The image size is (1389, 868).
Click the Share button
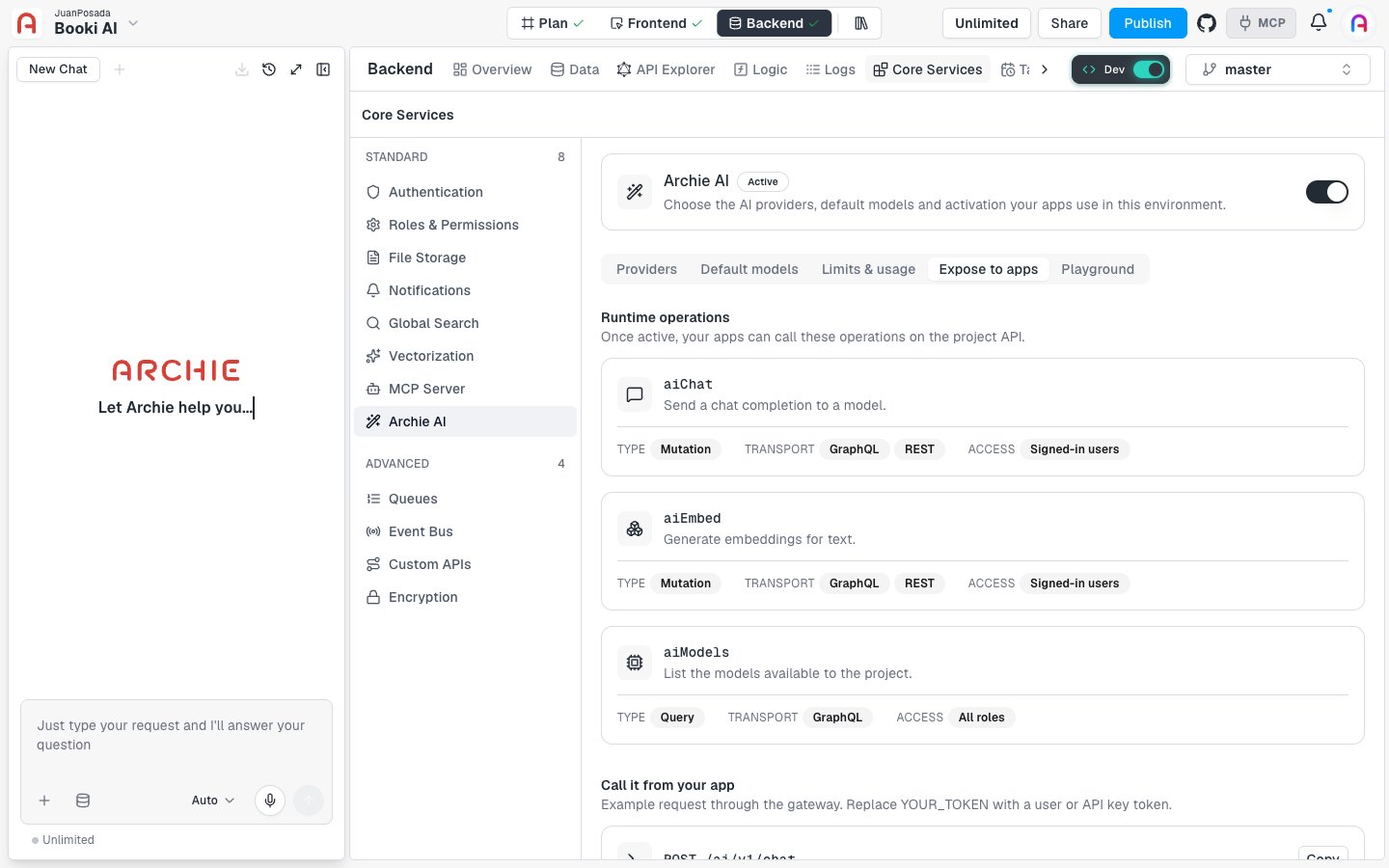click(1069, 23)
